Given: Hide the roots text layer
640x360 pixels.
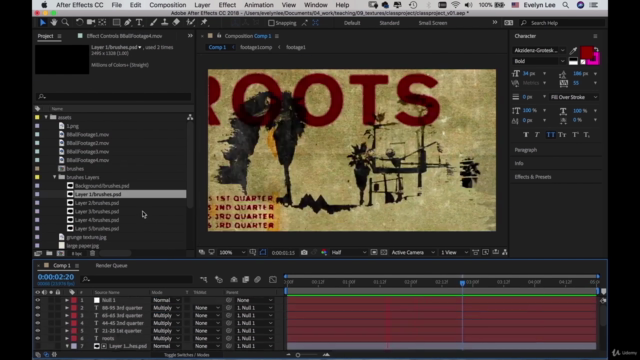Looking at the screenshot, I should [x=38, y=338].
